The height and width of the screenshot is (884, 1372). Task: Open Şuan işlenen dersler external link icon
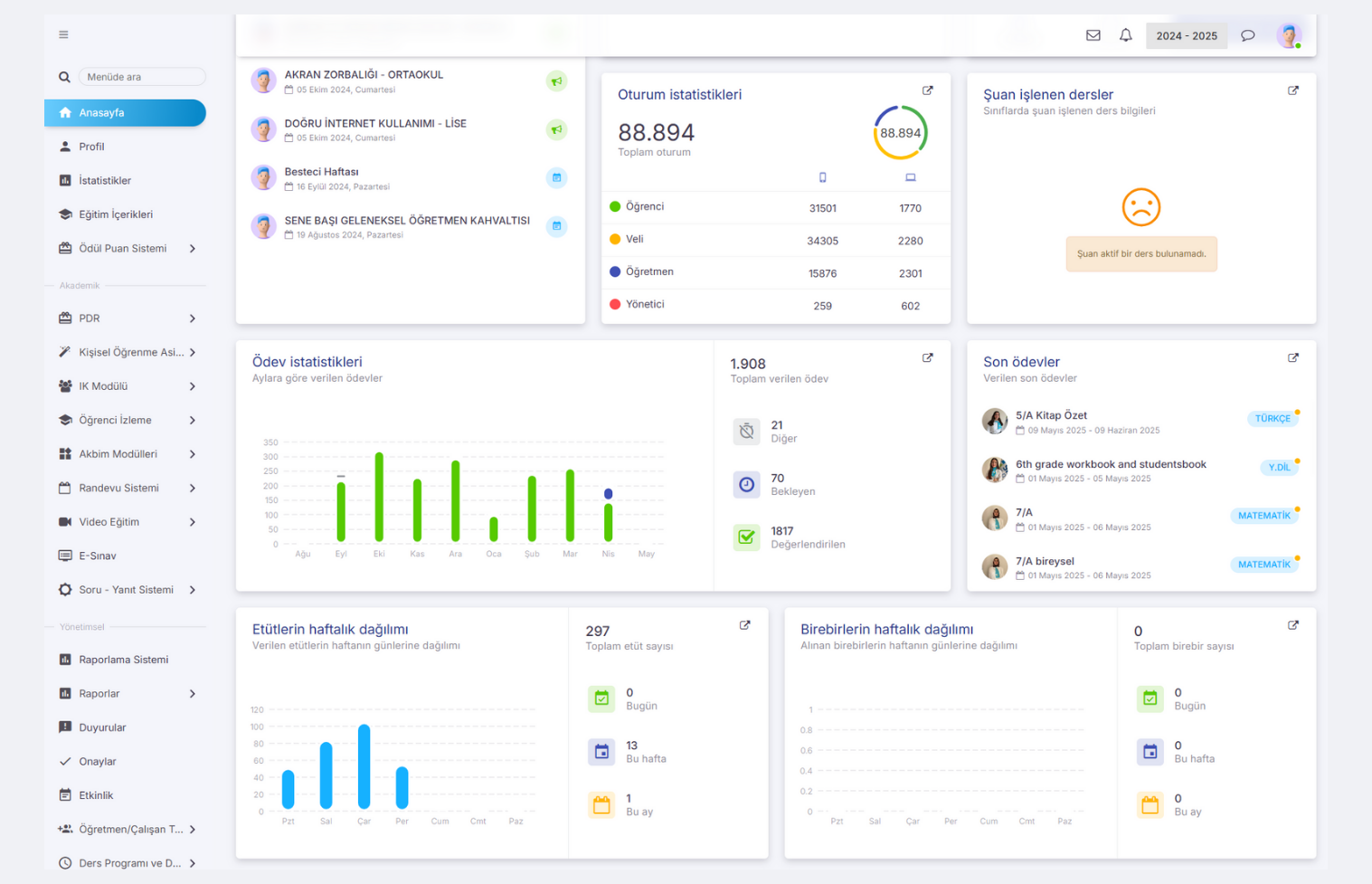pyautogui.click(x=1292, y=90)
